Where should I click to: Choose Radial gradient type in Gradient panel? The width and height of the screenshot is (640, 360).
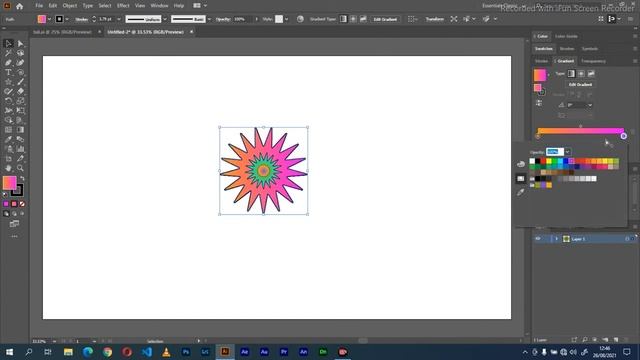(581, 73)
